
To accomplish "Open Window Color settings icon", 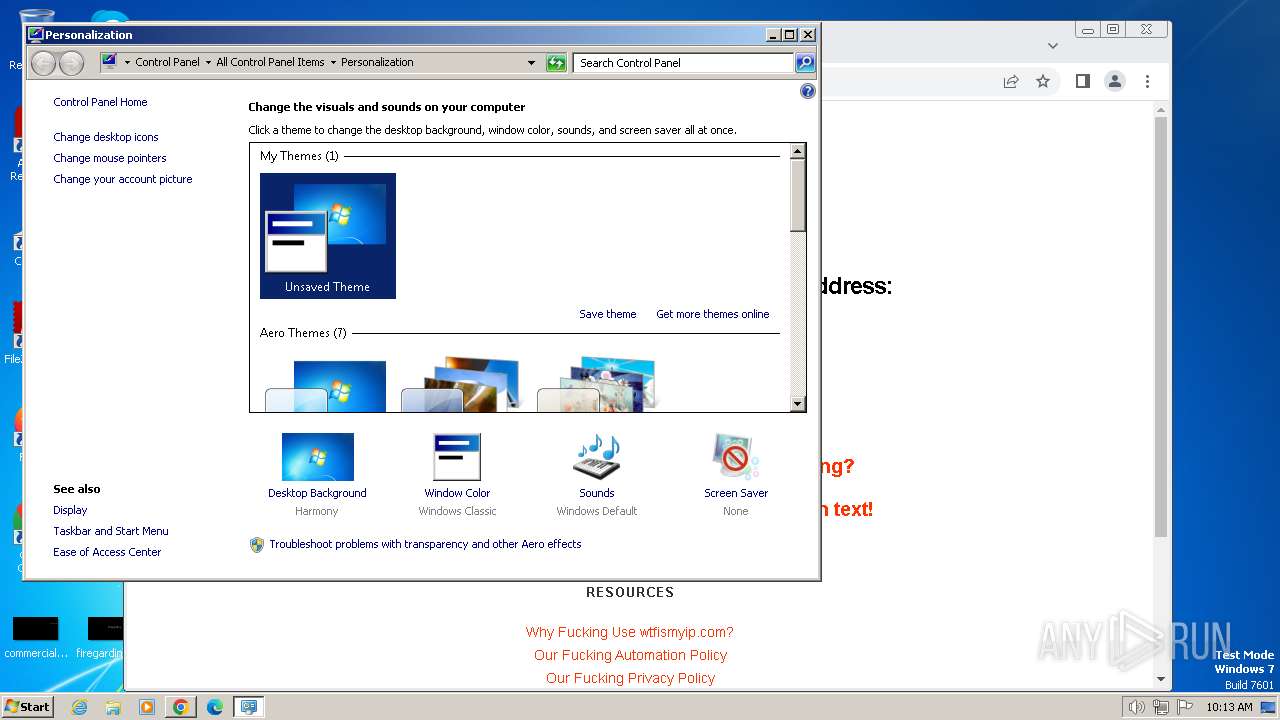I will pos(457,457).
